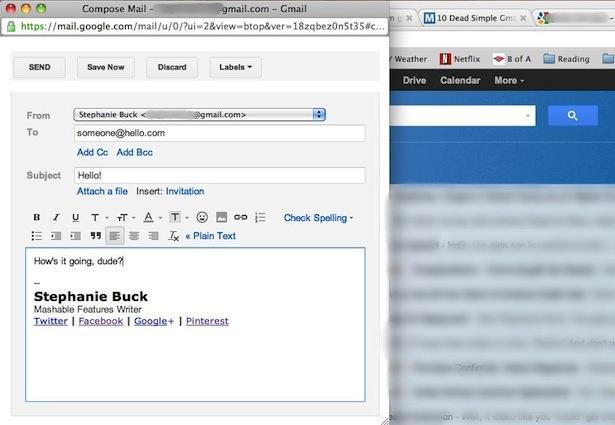This screenshot has height=425, width=615.
Task: Align text left
Action: [115, 236]
